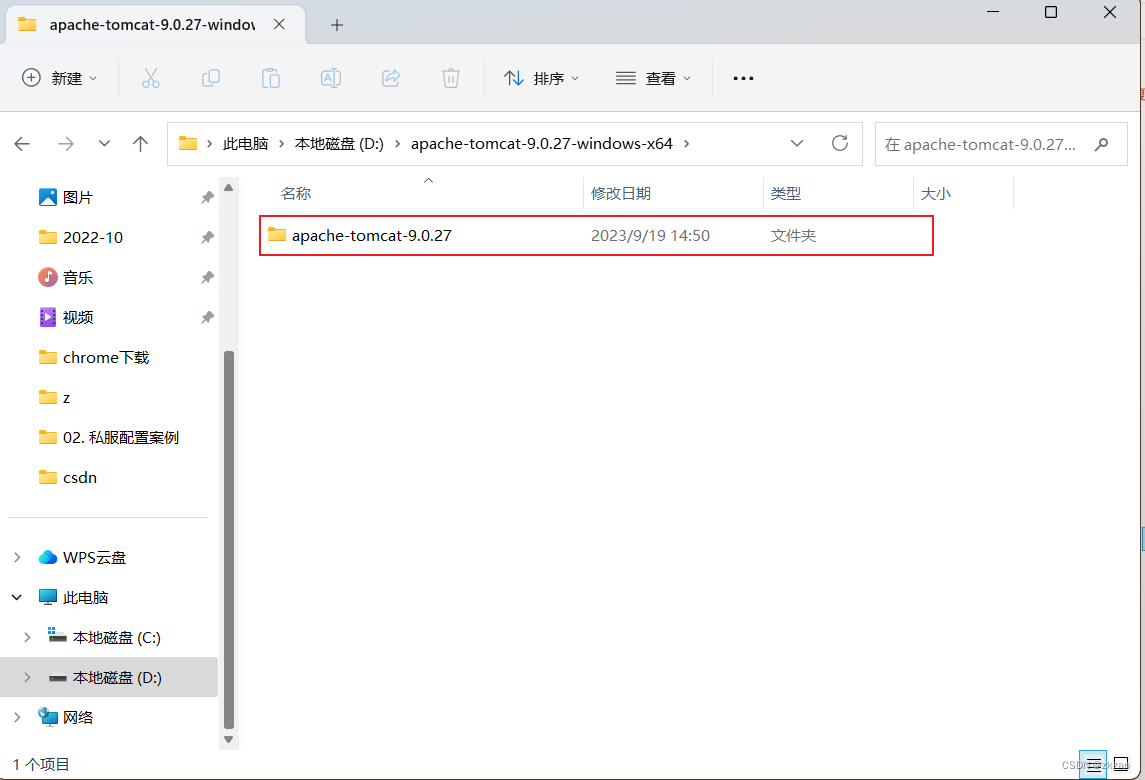The height and width of the screenshot is (780, 1145).
Task: Open the three-dots more options menu
Action: pyautogui.click(x=743, y=78)
